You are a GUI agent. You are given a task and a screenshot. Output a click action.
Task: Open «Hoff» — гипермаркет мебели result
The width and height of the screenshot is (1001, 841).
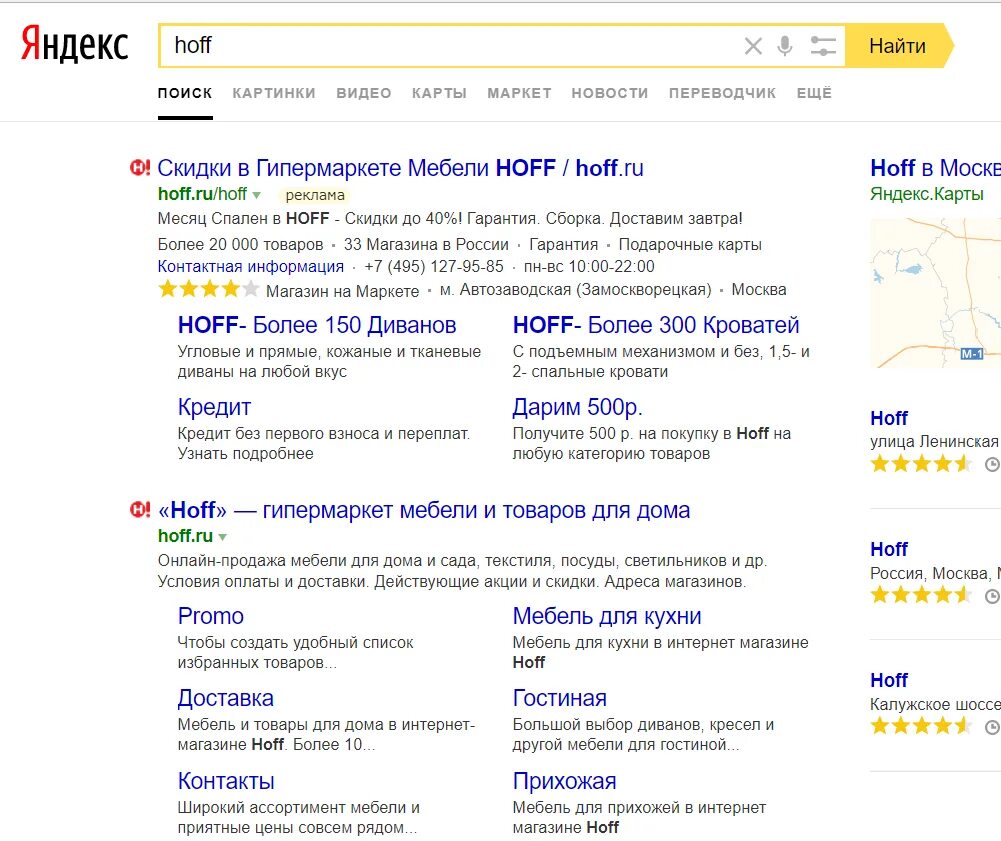(x=424, y=510)
